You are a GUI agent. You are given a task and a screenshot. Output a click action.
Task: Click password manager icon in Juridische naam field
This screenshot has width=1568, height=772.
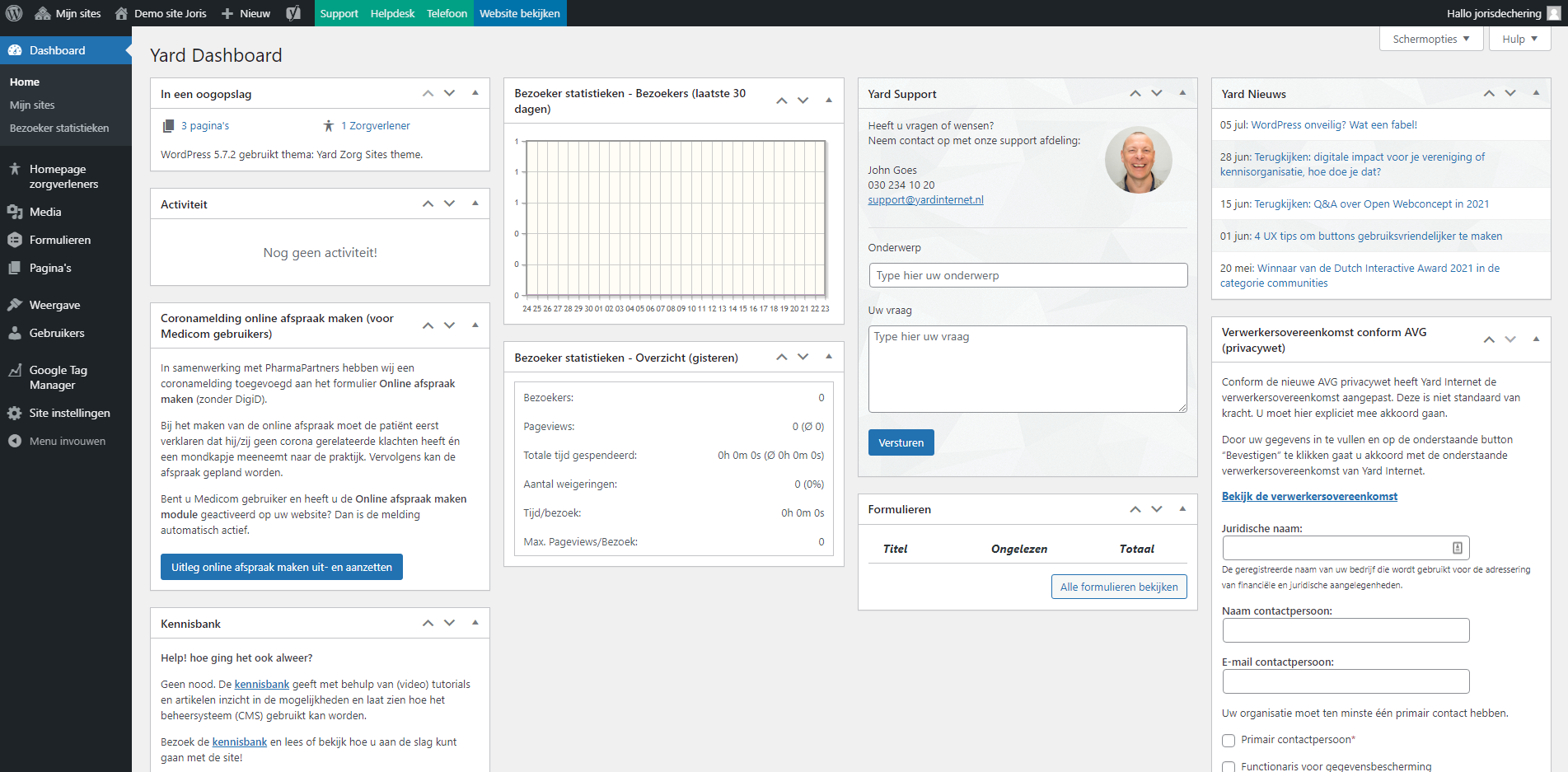[1457, 548]
